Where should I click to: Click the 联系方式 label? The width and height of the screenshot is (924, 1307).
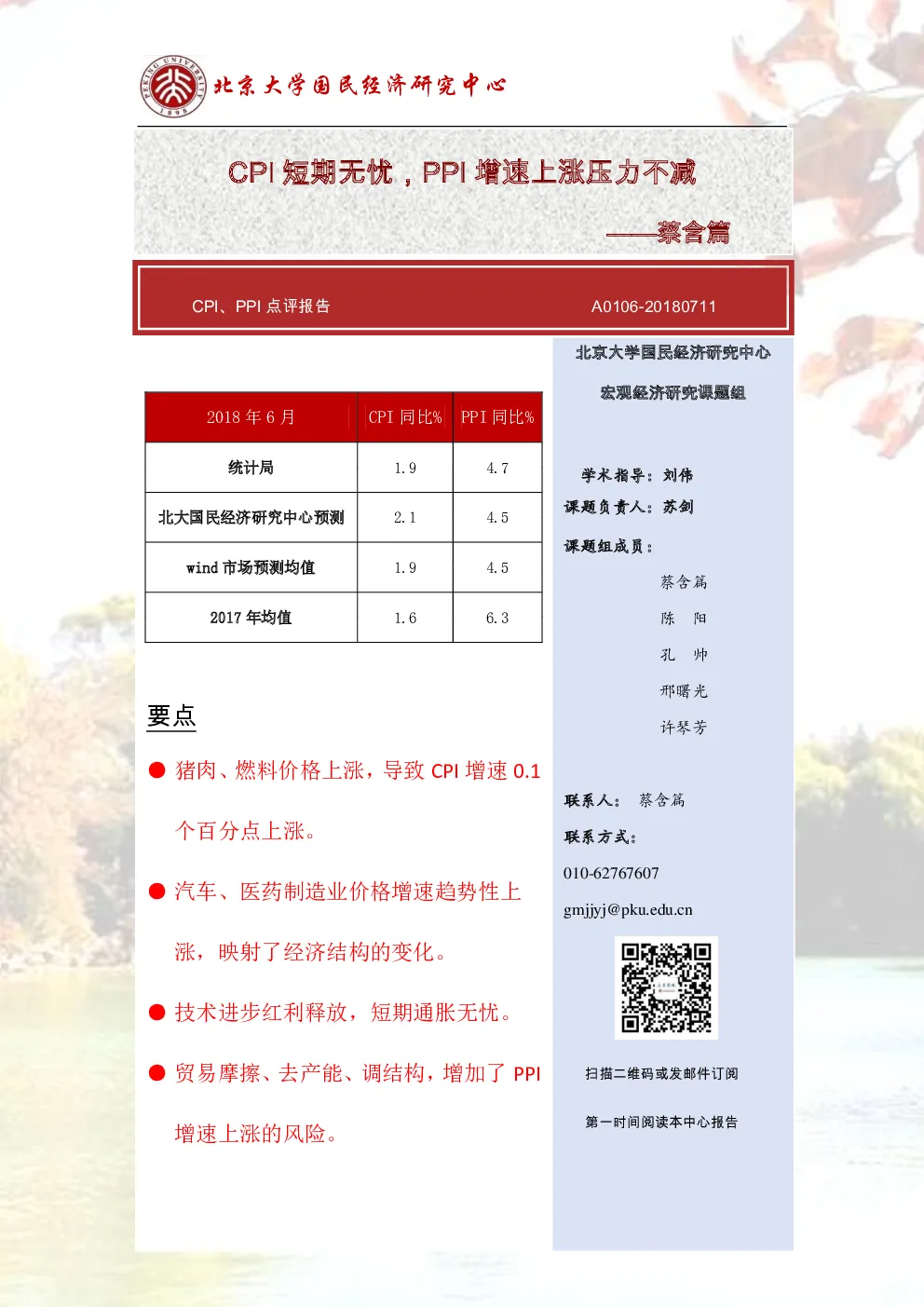tap(601, 837)
